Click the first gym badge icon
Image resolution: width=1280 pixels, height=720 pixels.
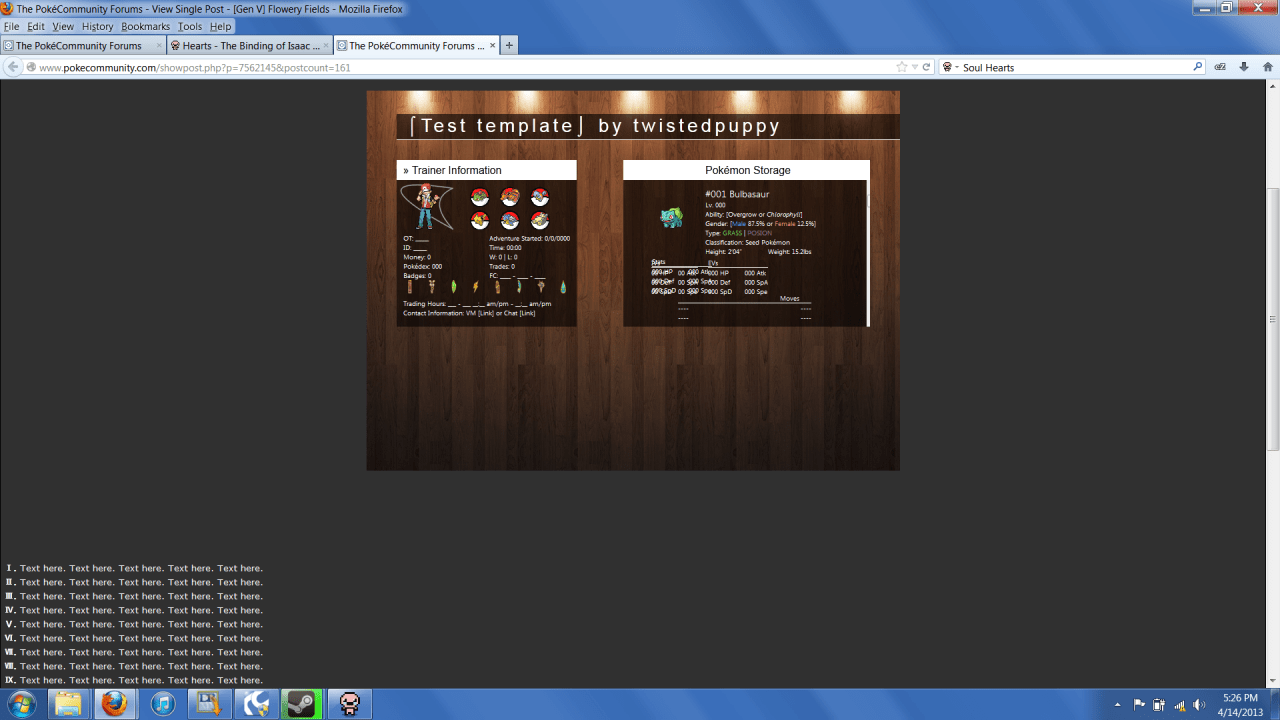409,287
